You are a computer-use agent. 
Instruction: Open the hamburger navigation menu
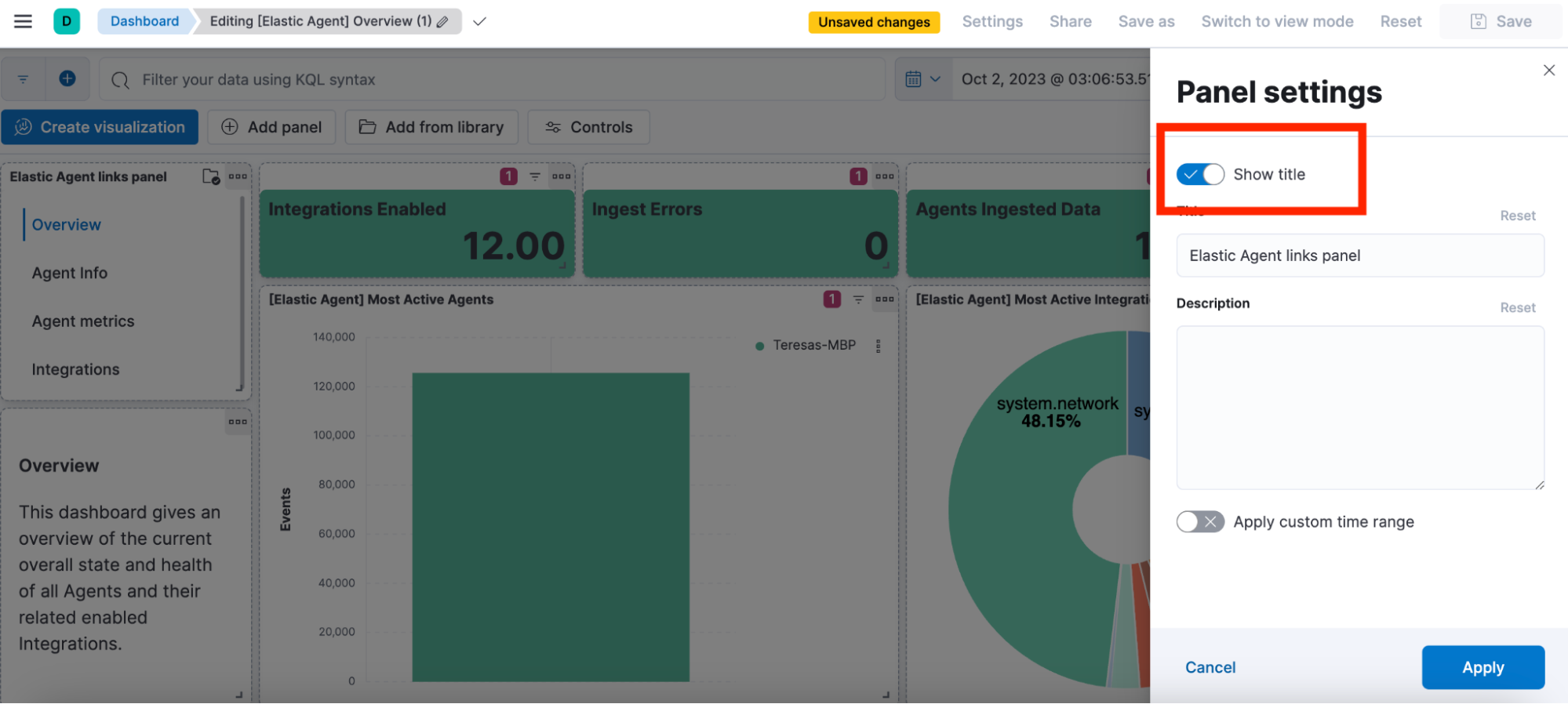click(x=24, y=21)
